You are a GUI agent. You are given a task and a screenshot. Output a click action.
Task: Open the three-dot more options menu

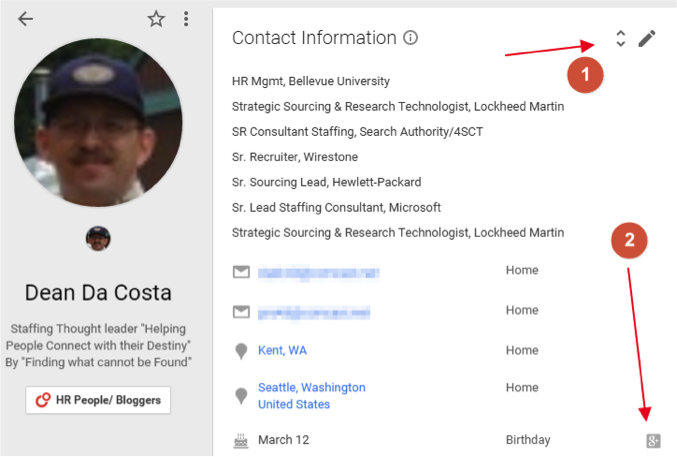(186, 19)
